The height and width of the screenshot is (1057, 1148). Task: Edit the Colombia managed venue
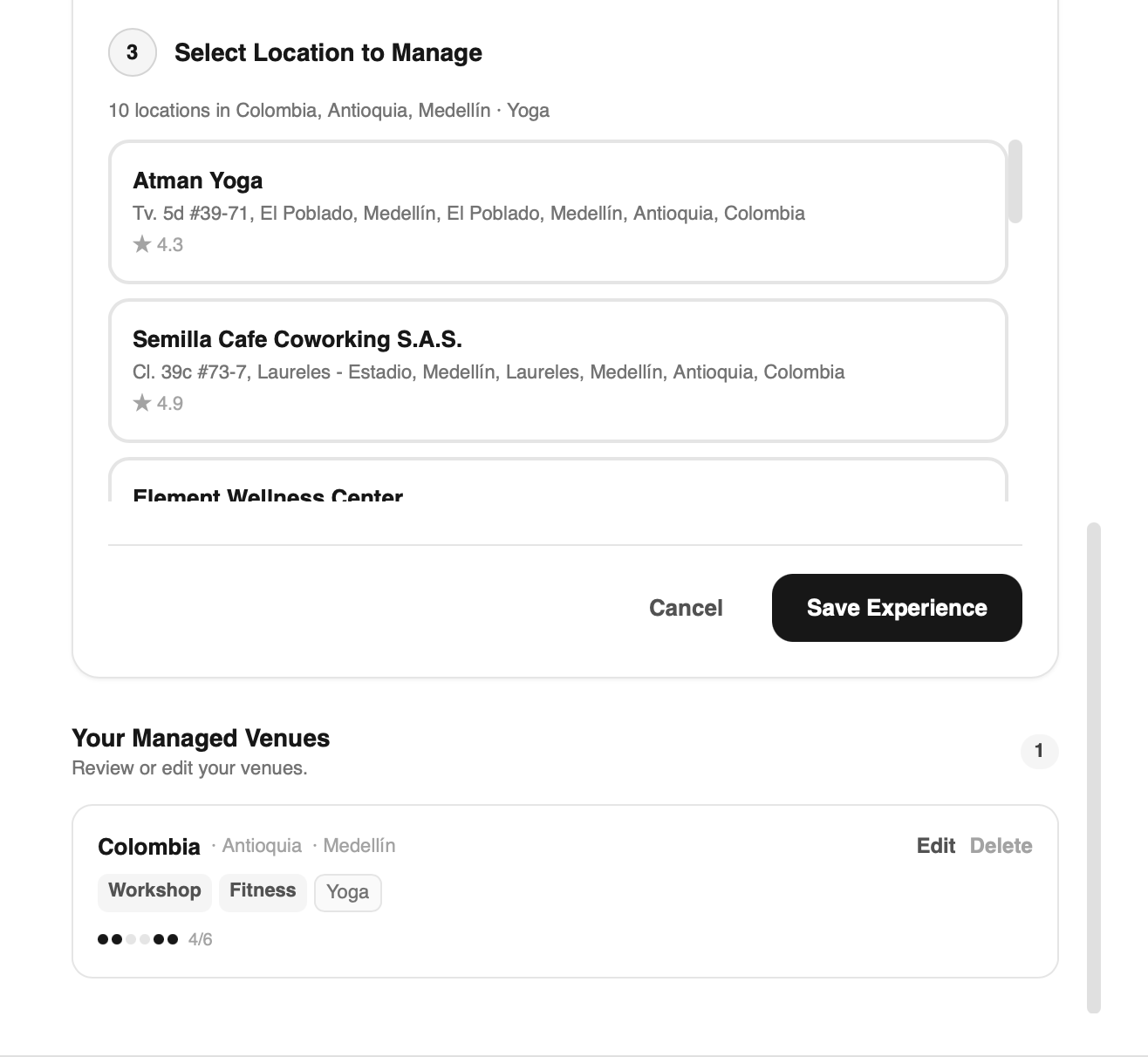[936, 846]
